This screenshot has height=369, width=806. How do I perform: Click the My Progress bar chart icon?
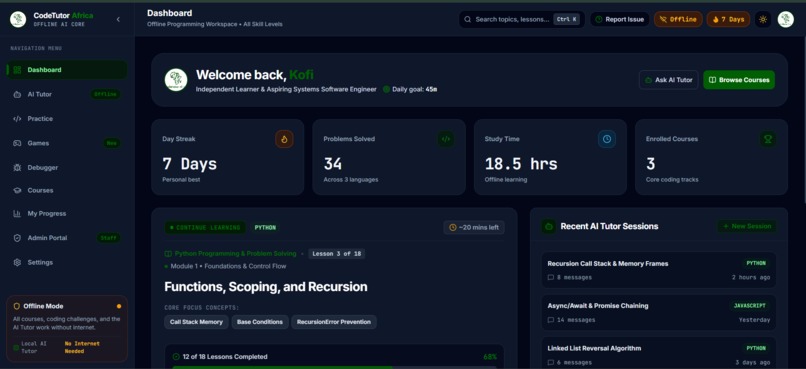(17, 214)
